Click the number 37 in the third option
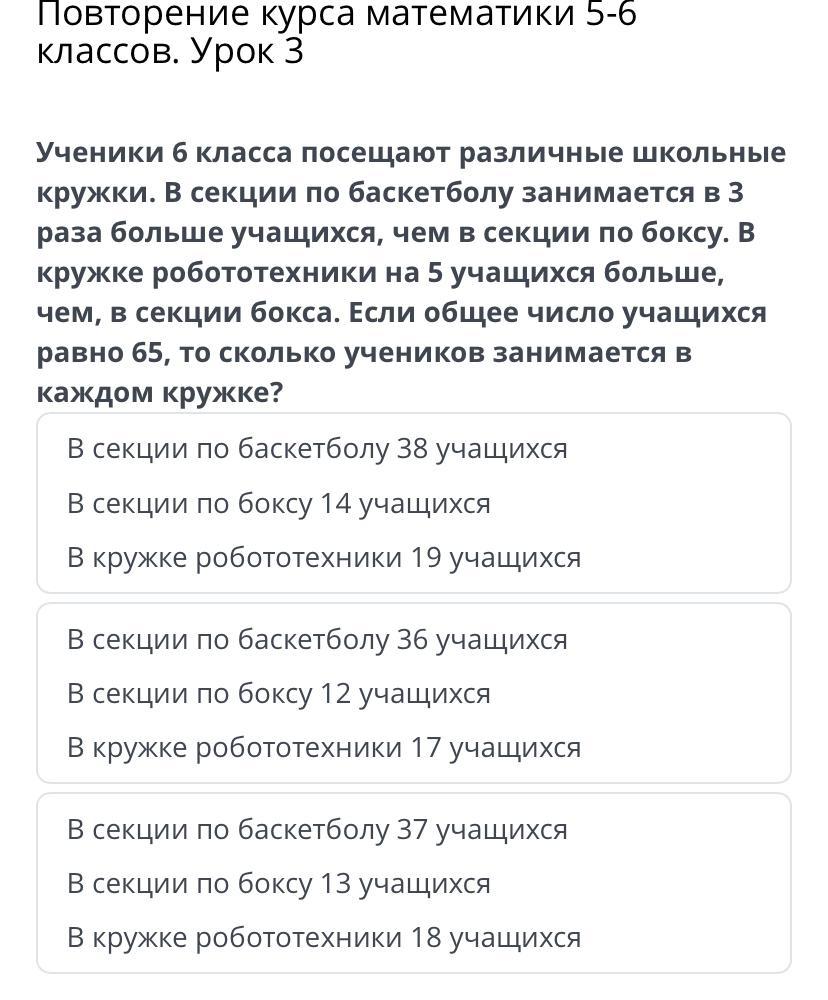The image size is (828, 1000). pos(411,829)
